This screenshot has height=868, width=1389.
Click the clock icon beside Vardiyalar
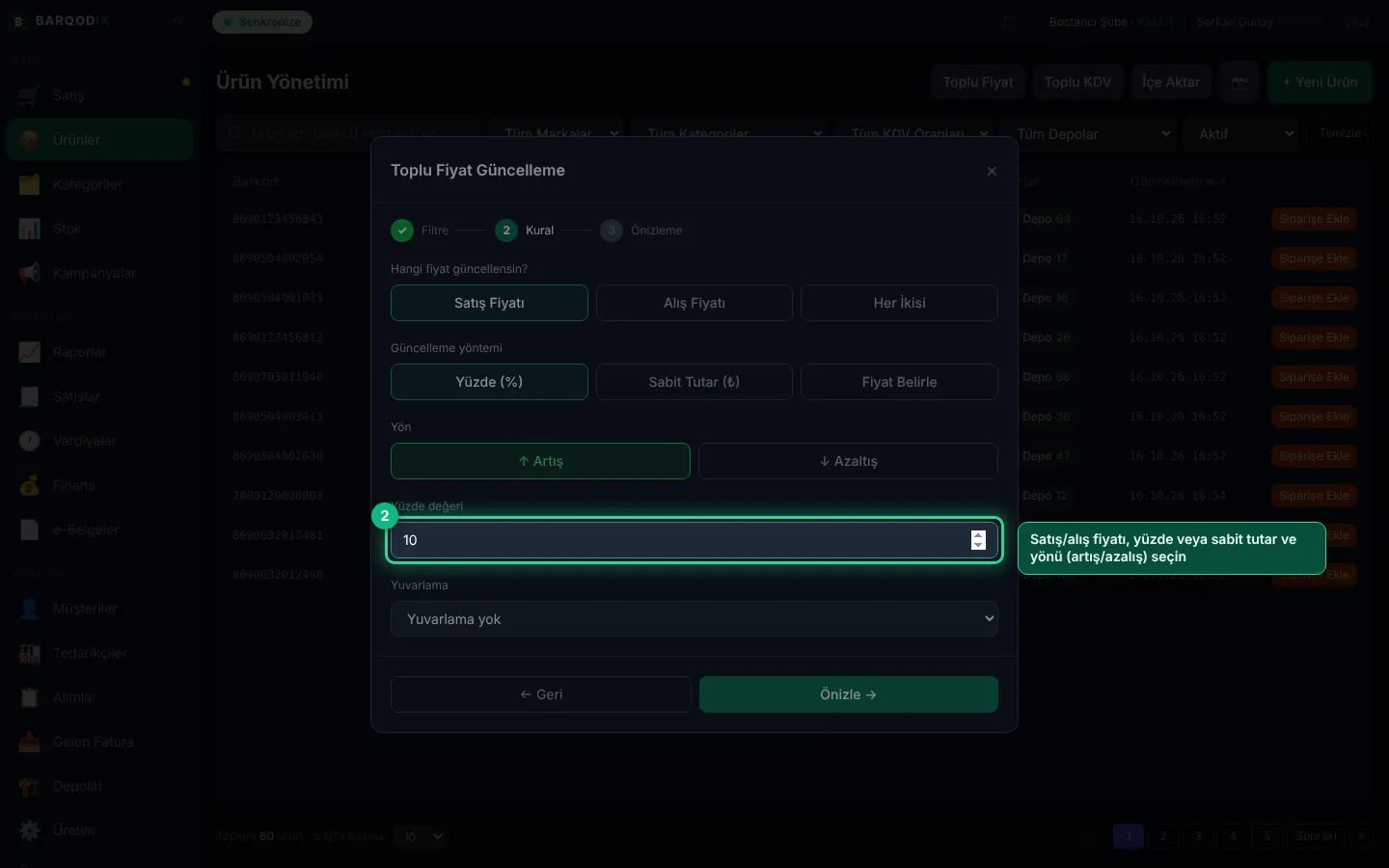coord(30,441)
